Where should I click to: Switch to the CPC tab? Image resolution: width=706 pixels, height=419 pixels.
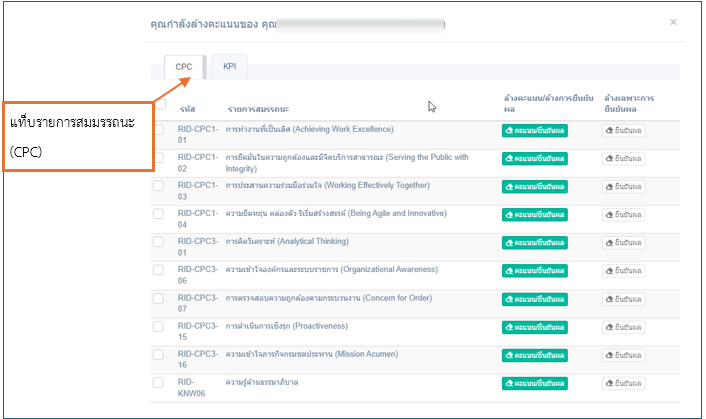pos(184,67)
